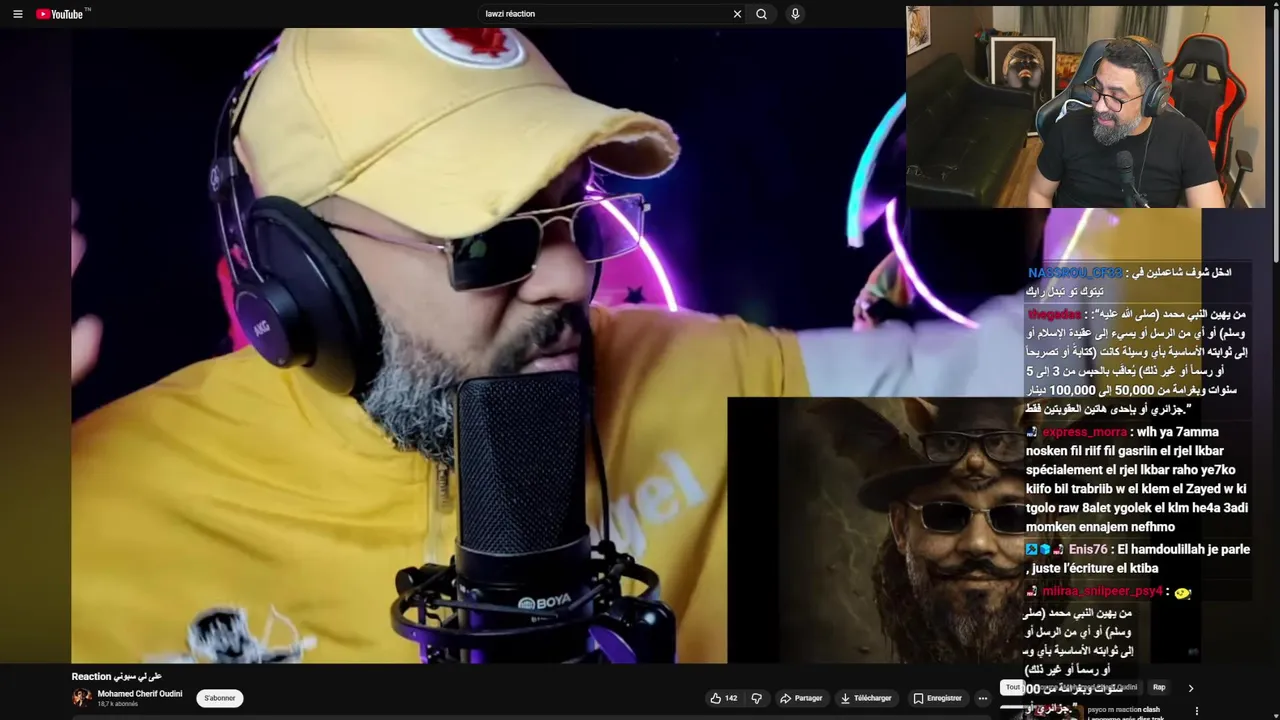
Task: Click the video title "Reaction"
Action: coord(116,677)
